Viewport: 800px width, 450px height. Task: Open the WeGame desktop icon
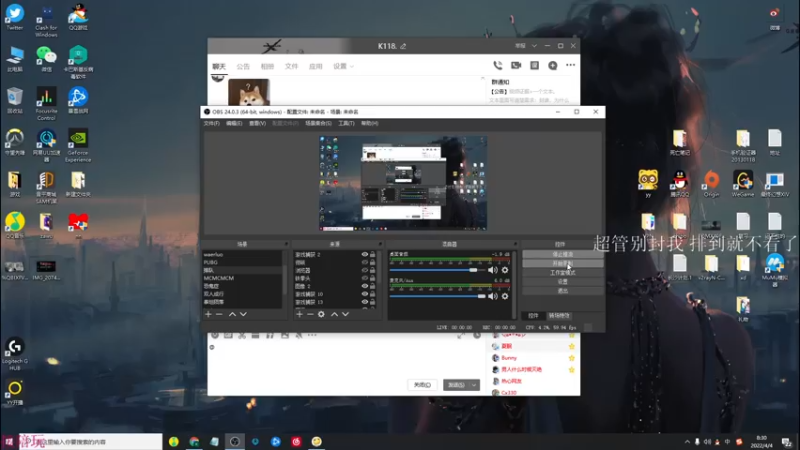[742, 184]
